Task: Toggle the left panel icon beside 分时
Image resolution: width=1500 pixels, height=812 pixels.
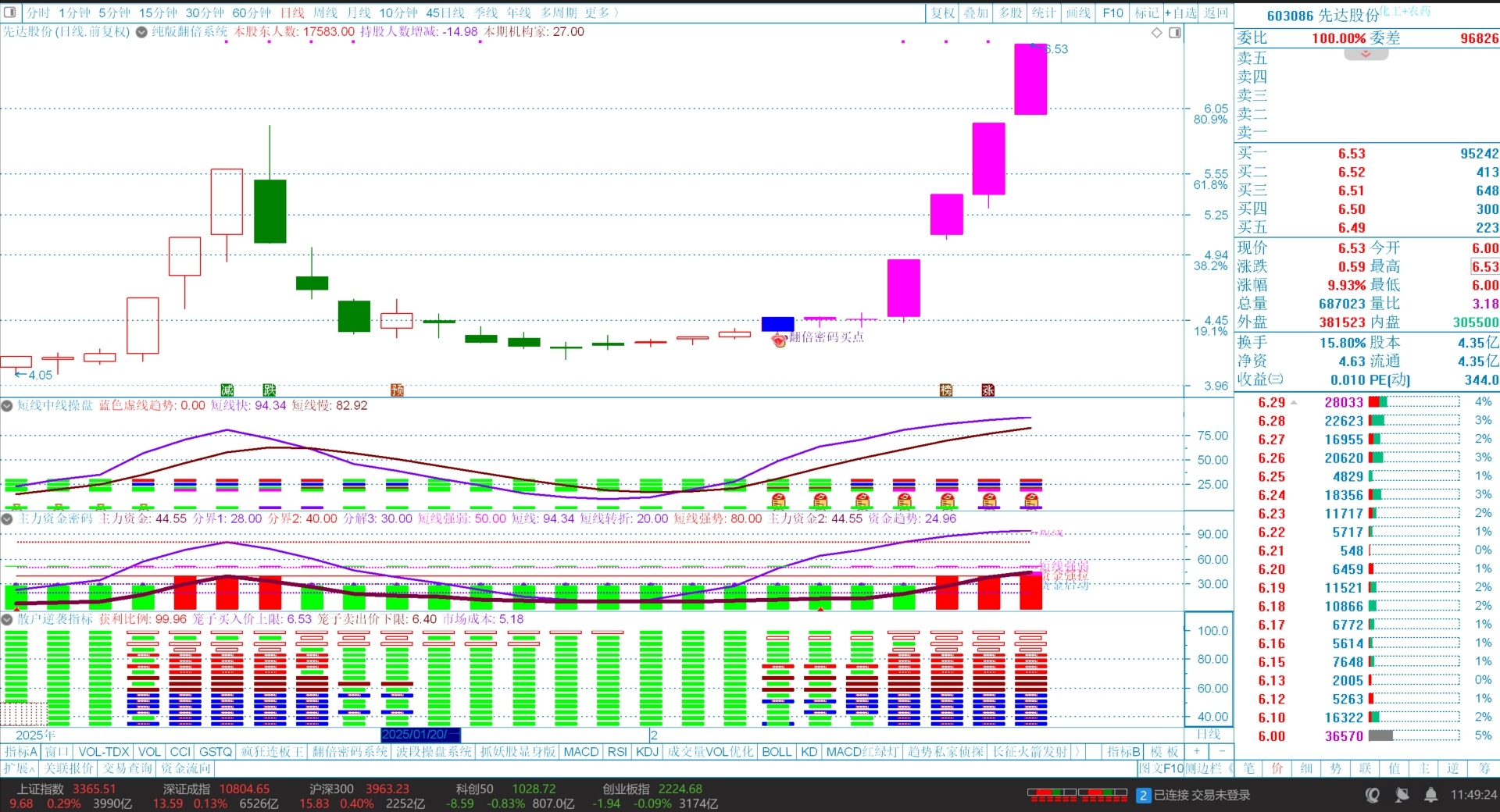Action: pos(11,12)
